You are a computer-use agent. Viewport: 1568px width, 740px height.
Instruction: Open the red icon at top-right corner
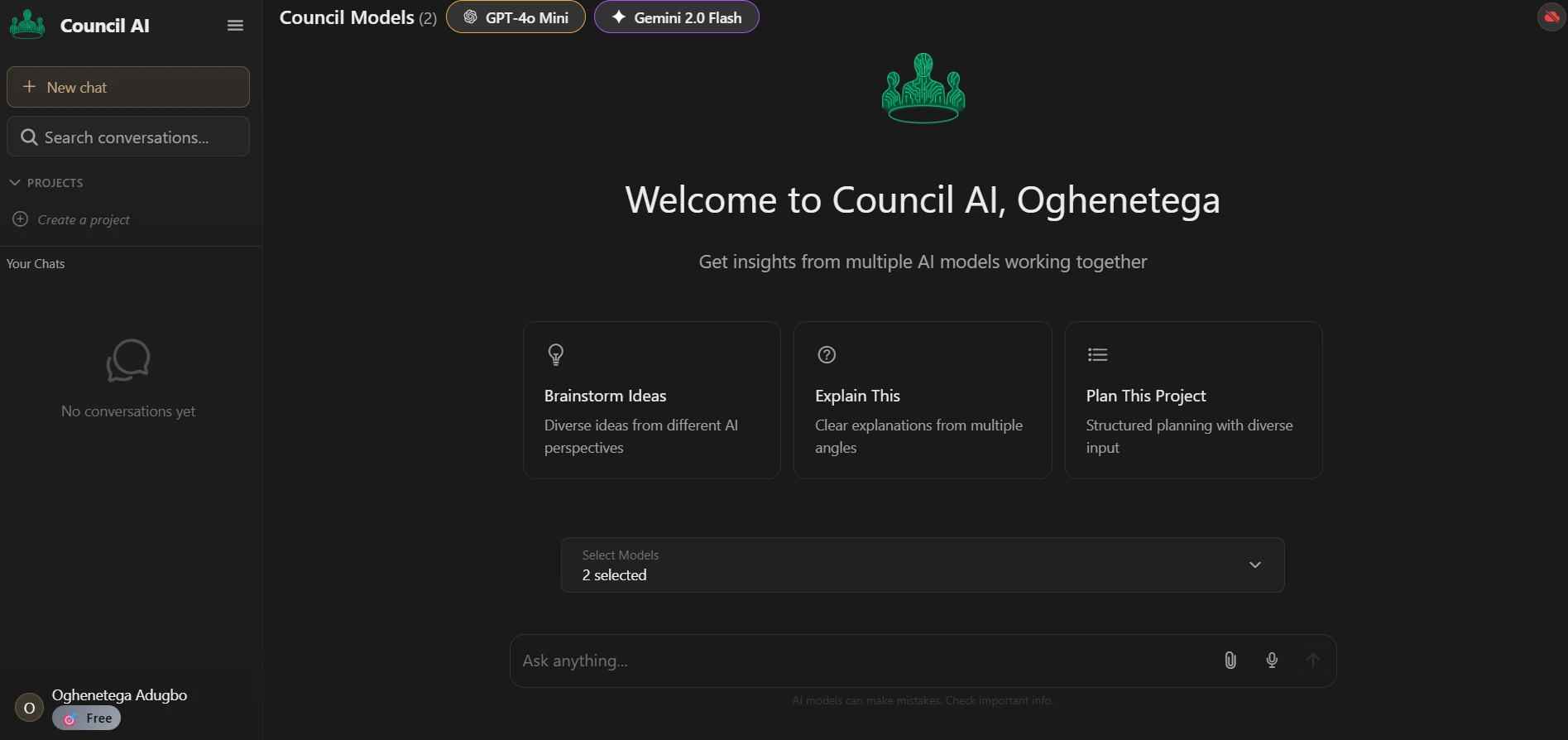(1551, 17)
